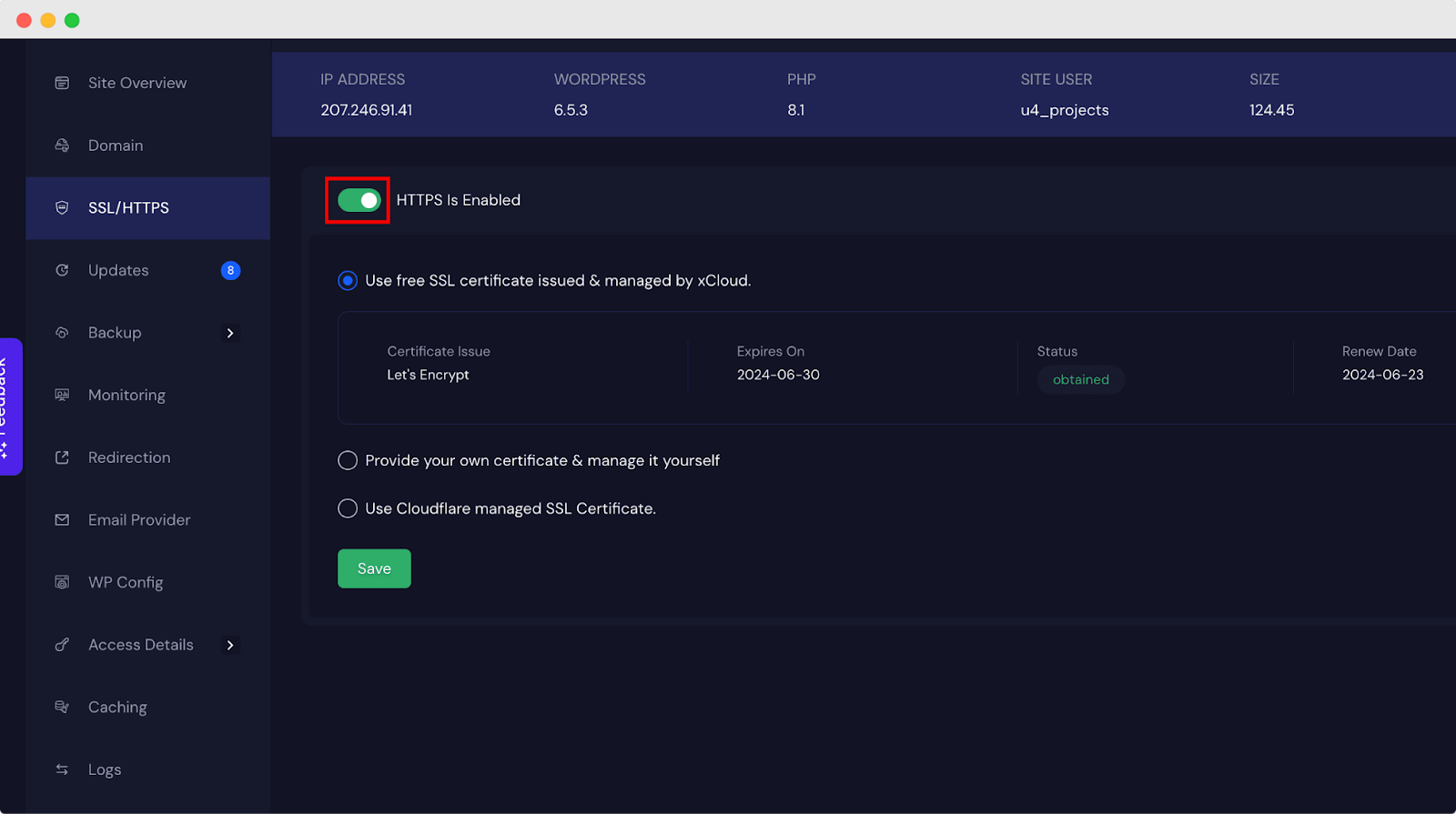Open the Monitoring section
The image size is (1456, 814).
pos(147,395)
